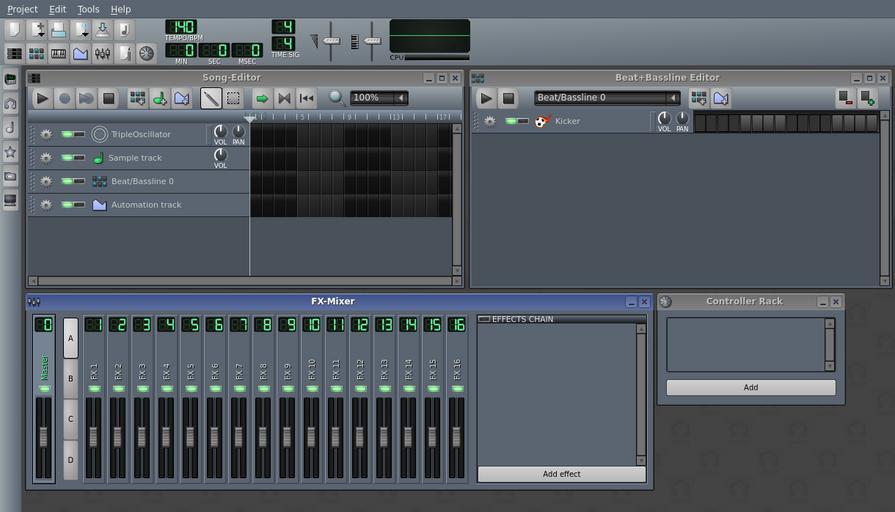Toggle mute on Kicker track
Screen dimensions: 895x512
(511, 121)
